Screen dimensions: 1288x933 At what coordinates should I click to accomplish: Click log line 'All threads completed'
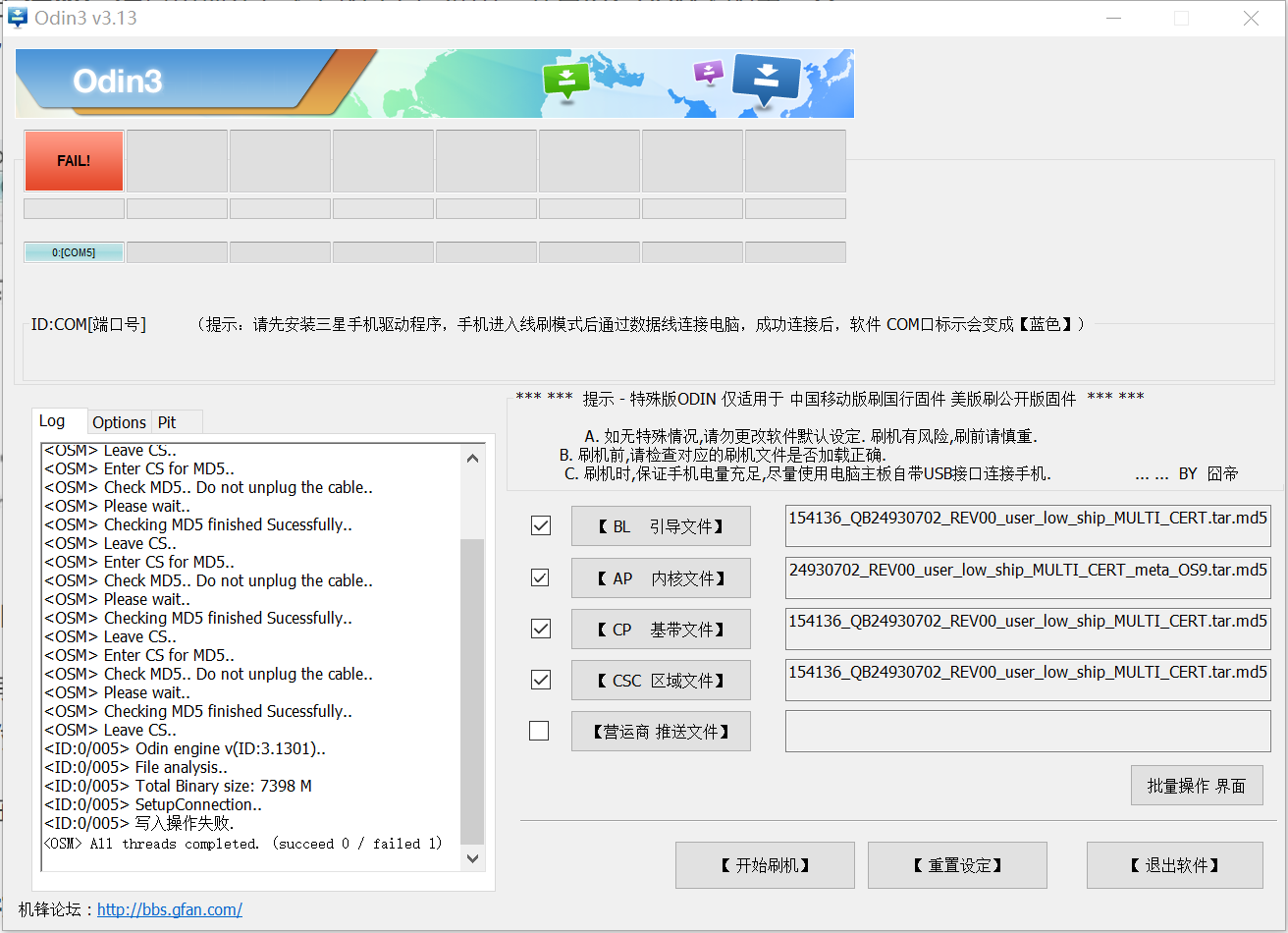(x=243, y=843)
